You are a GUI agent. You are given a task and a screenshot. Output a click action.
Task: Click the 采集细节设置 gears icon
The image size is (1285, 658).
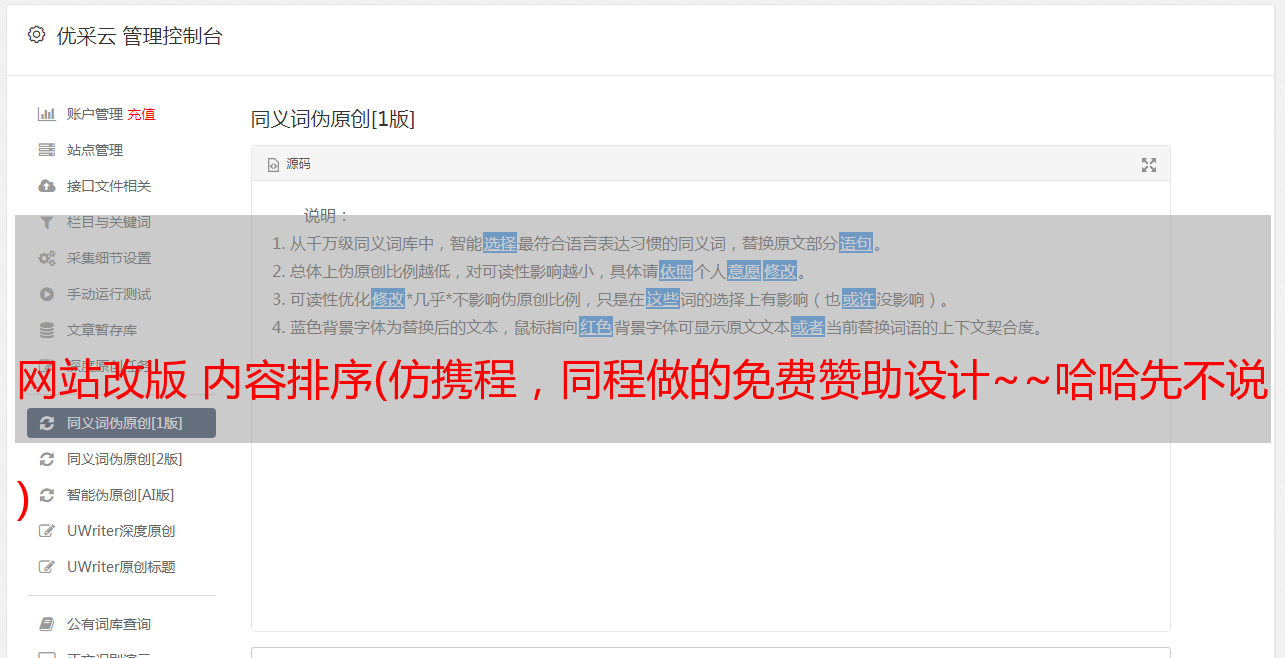click(x=46, y=258)
